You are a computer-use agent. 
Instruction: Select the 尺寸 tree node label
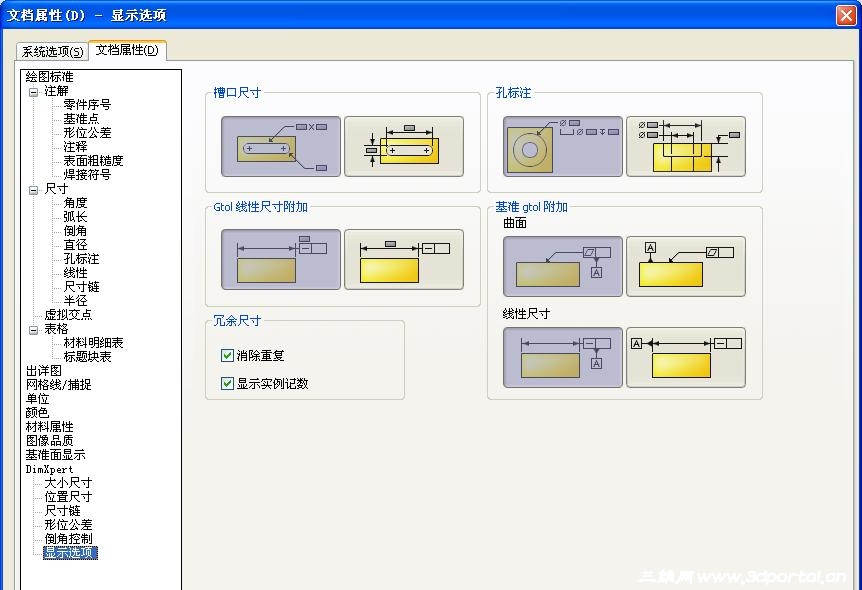point(56,189)
